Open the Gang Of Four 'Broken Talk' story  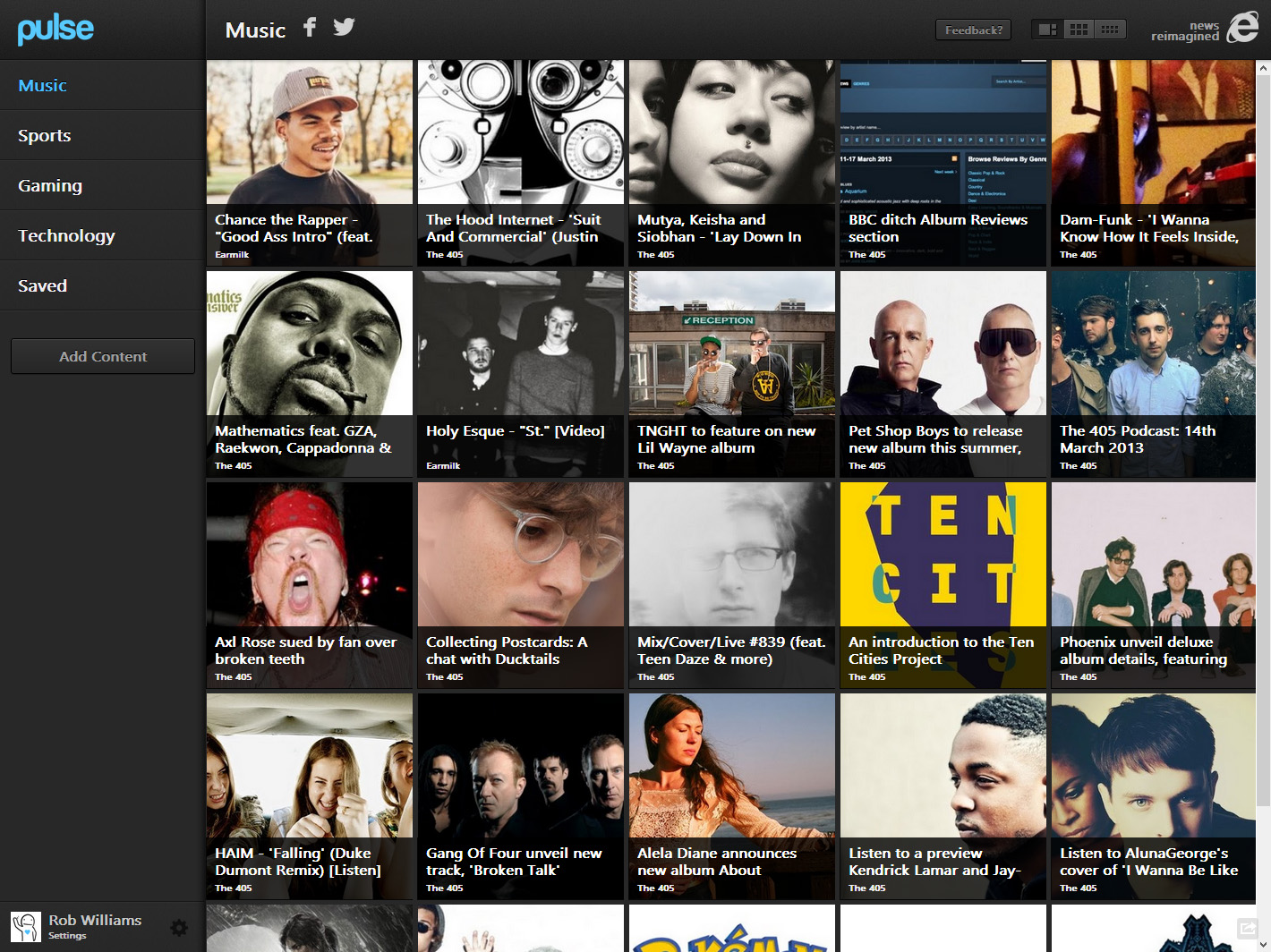coord(521,796)
